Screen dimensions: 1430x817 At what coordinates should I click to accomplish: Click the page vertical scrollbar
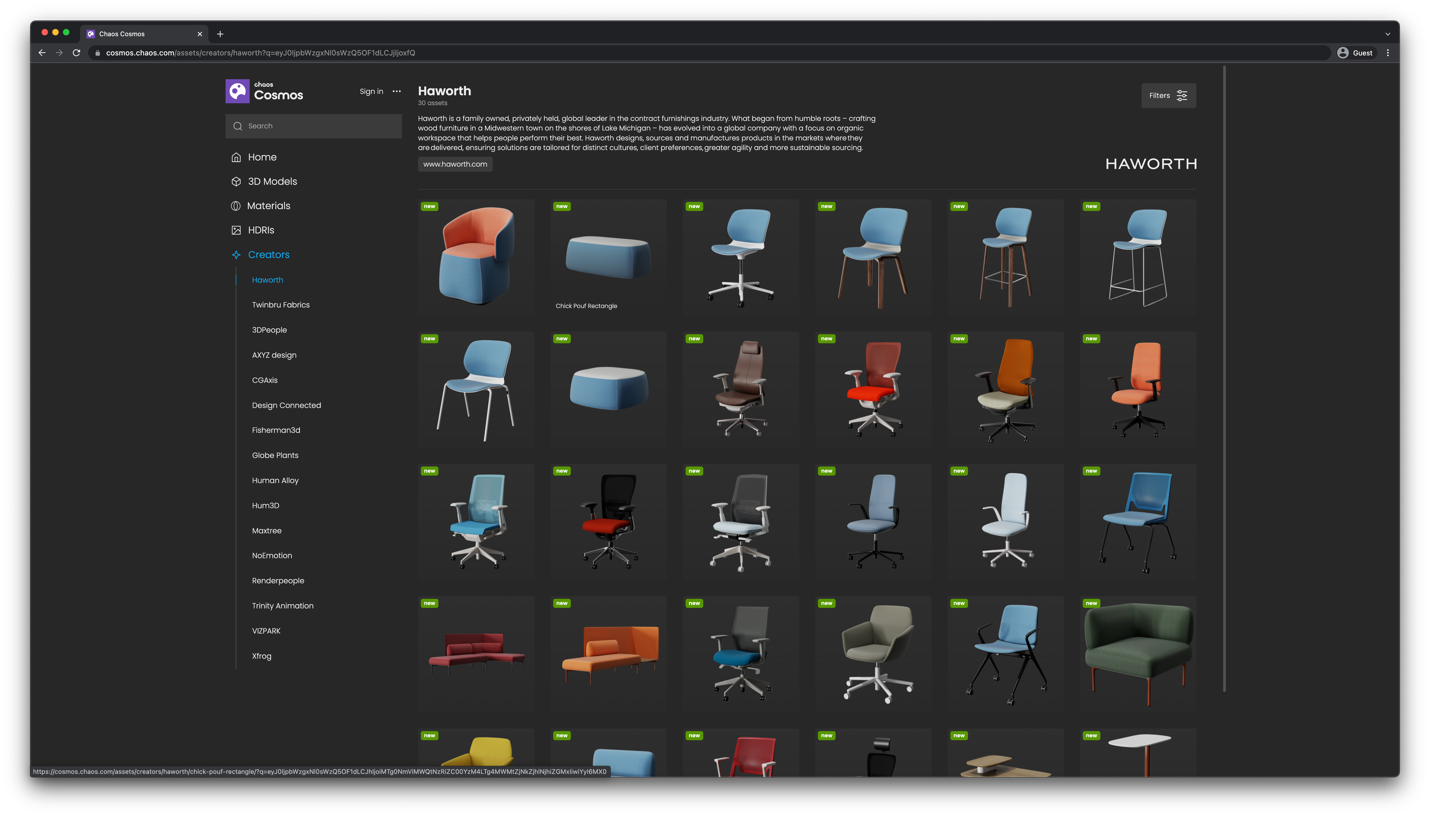1225,378
